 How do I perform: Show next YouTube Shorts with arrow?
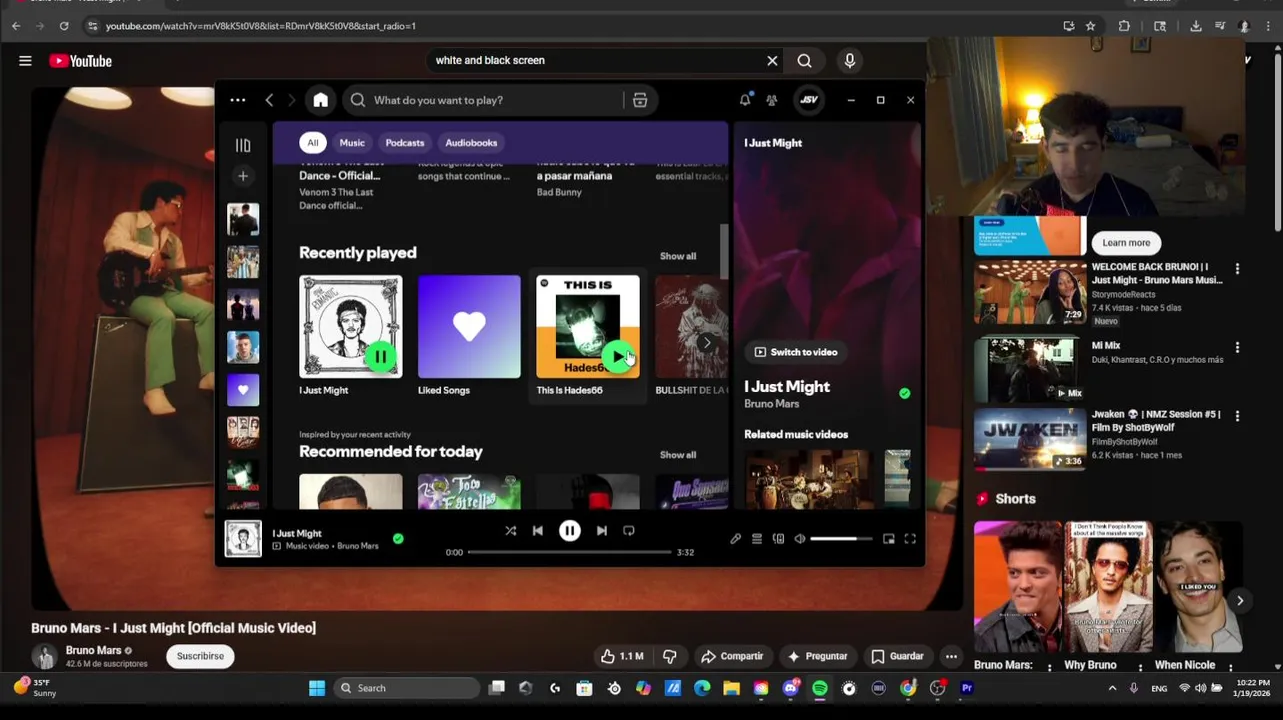tap(1239, 601)
